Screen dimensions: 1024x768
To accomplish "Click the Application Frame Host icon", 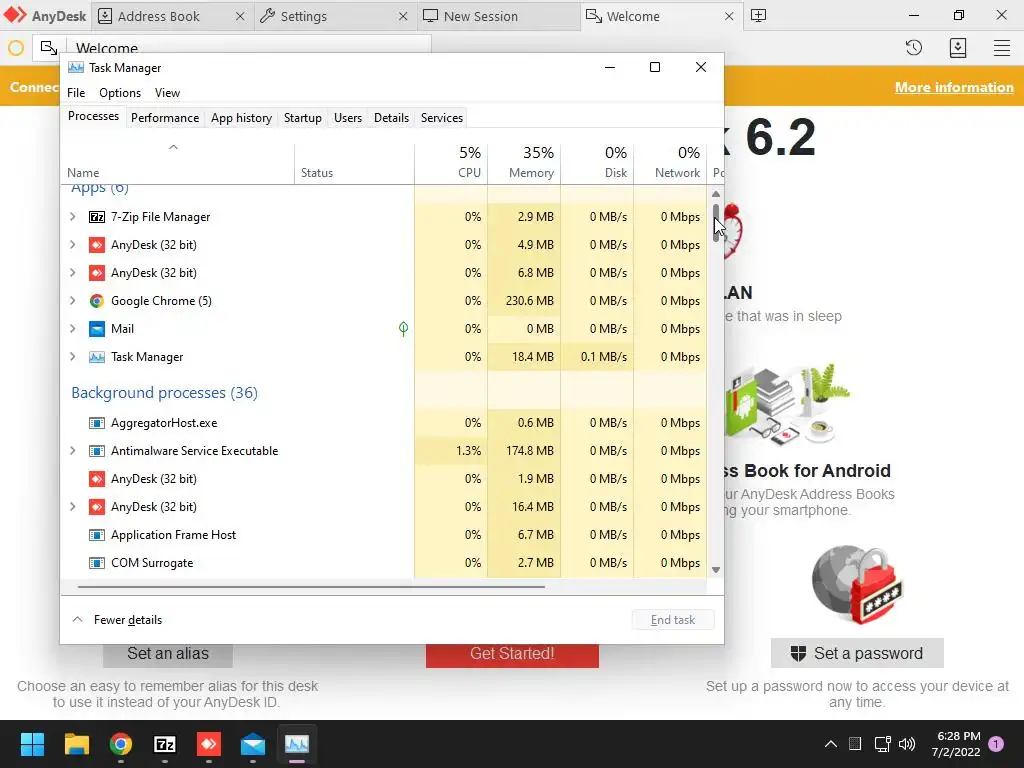I will click(97, 535).
